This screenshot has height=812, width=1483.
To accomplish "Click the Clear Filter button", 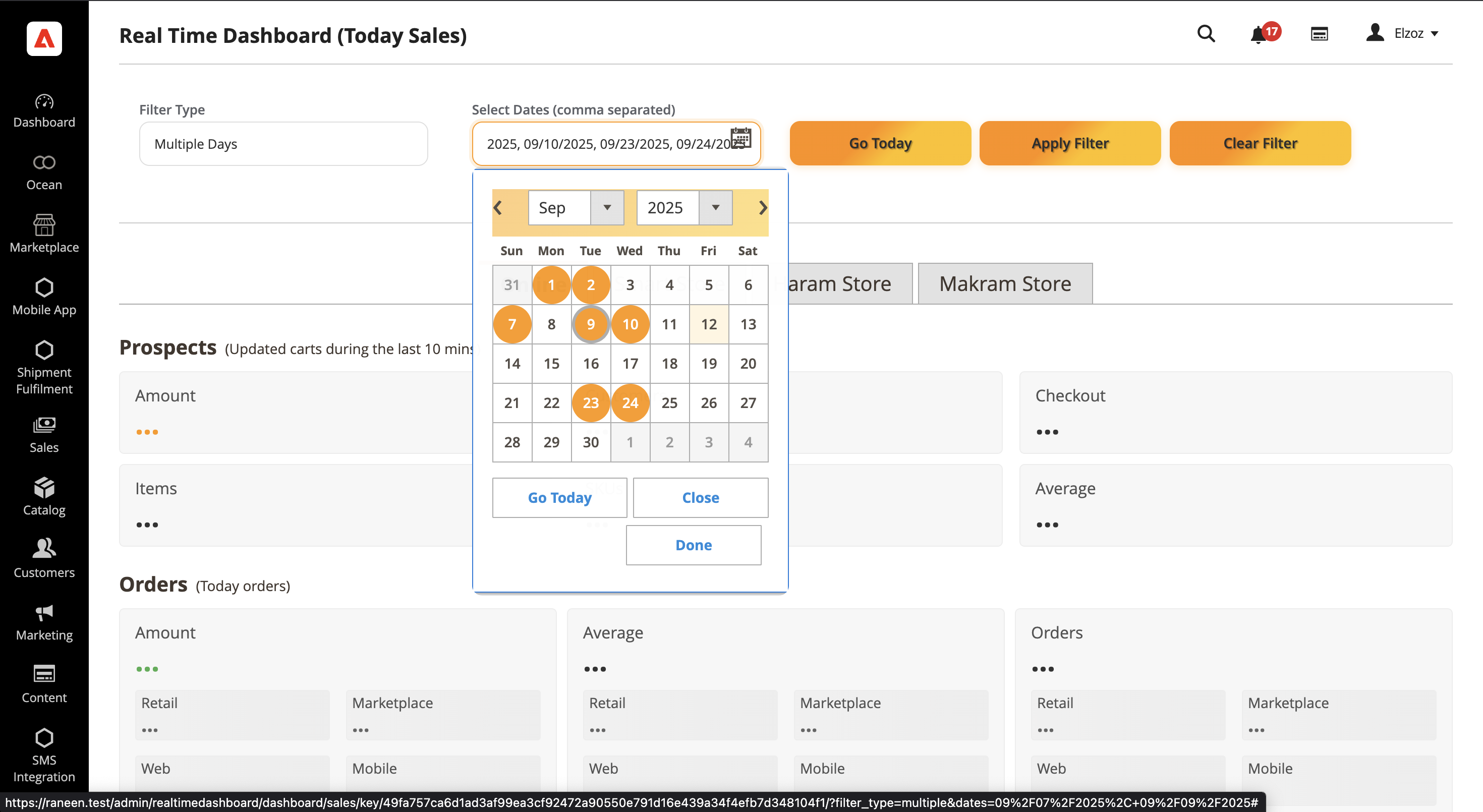I will 1260,143.
